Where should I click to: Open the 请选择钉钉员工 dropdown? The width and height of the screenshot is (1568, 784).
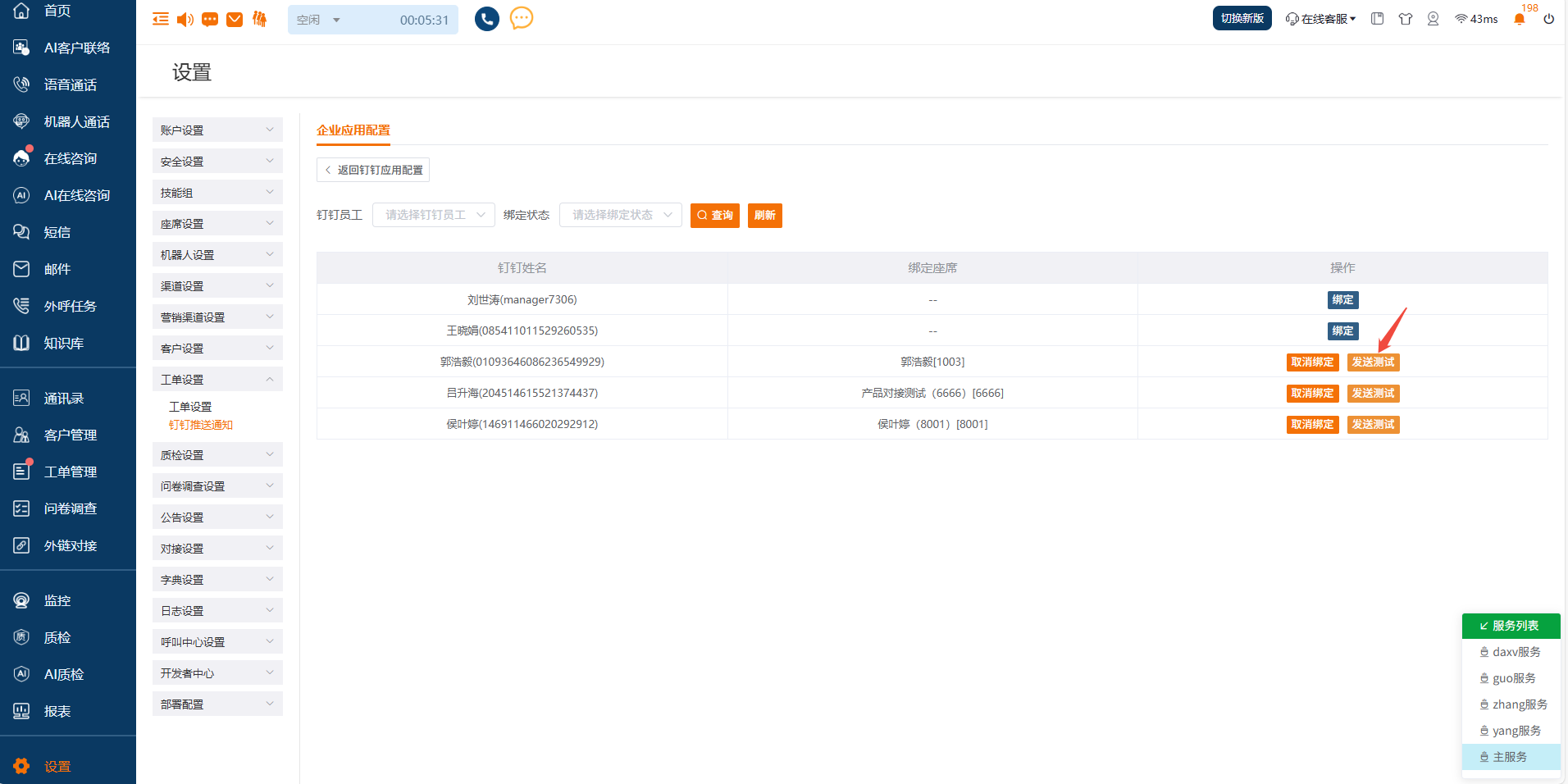click(x=434, y=215)
